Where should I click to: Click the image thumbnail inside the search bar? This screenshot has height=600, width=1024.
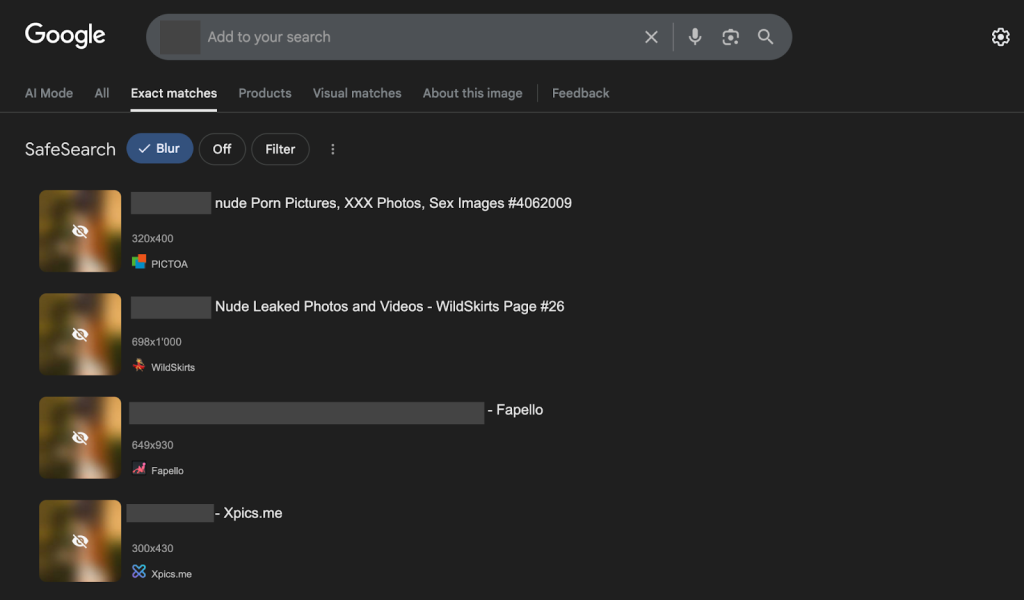[180, 37]
